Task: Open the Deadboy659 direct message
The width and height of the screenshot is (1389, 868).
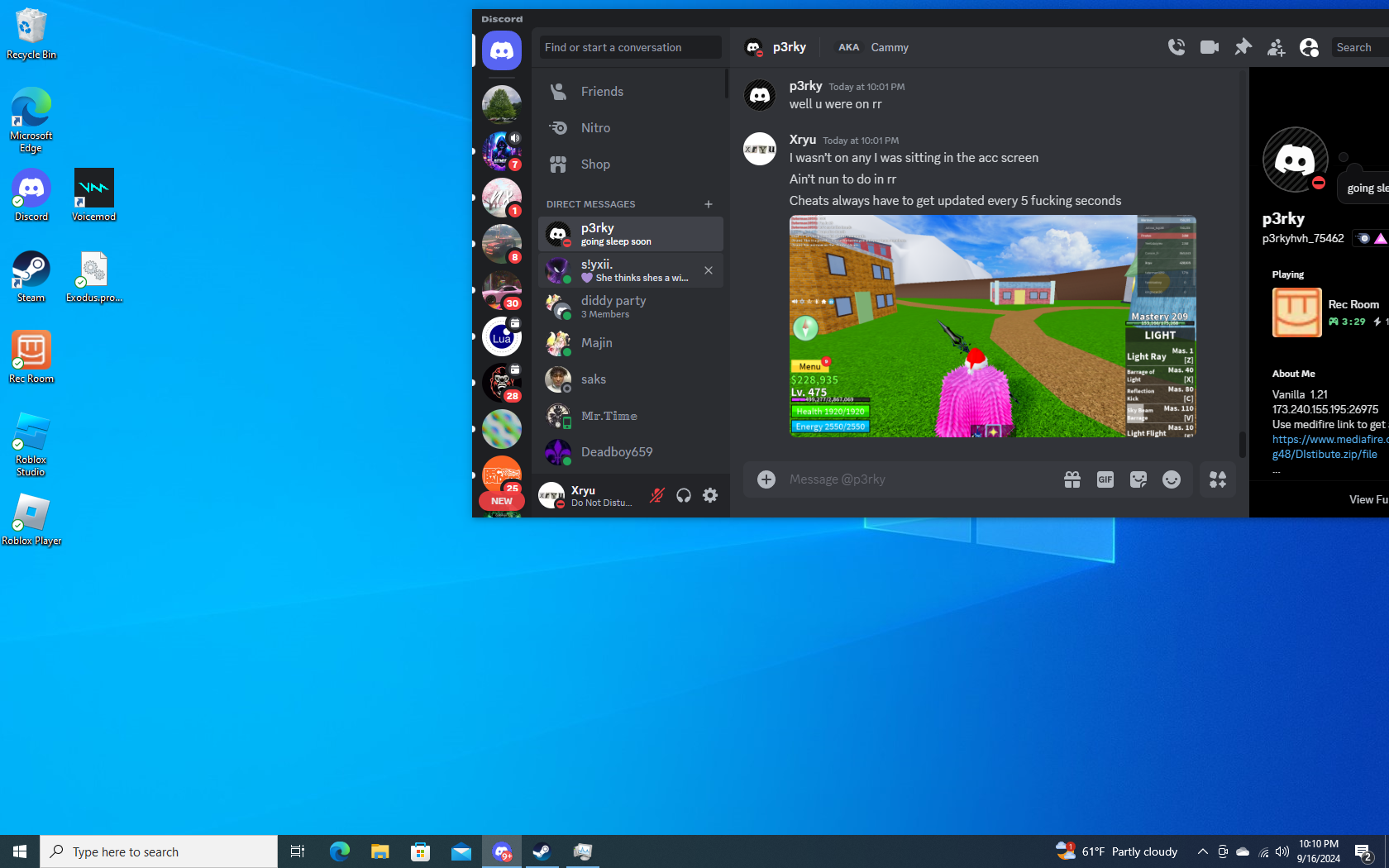Action: pos(631,452)
